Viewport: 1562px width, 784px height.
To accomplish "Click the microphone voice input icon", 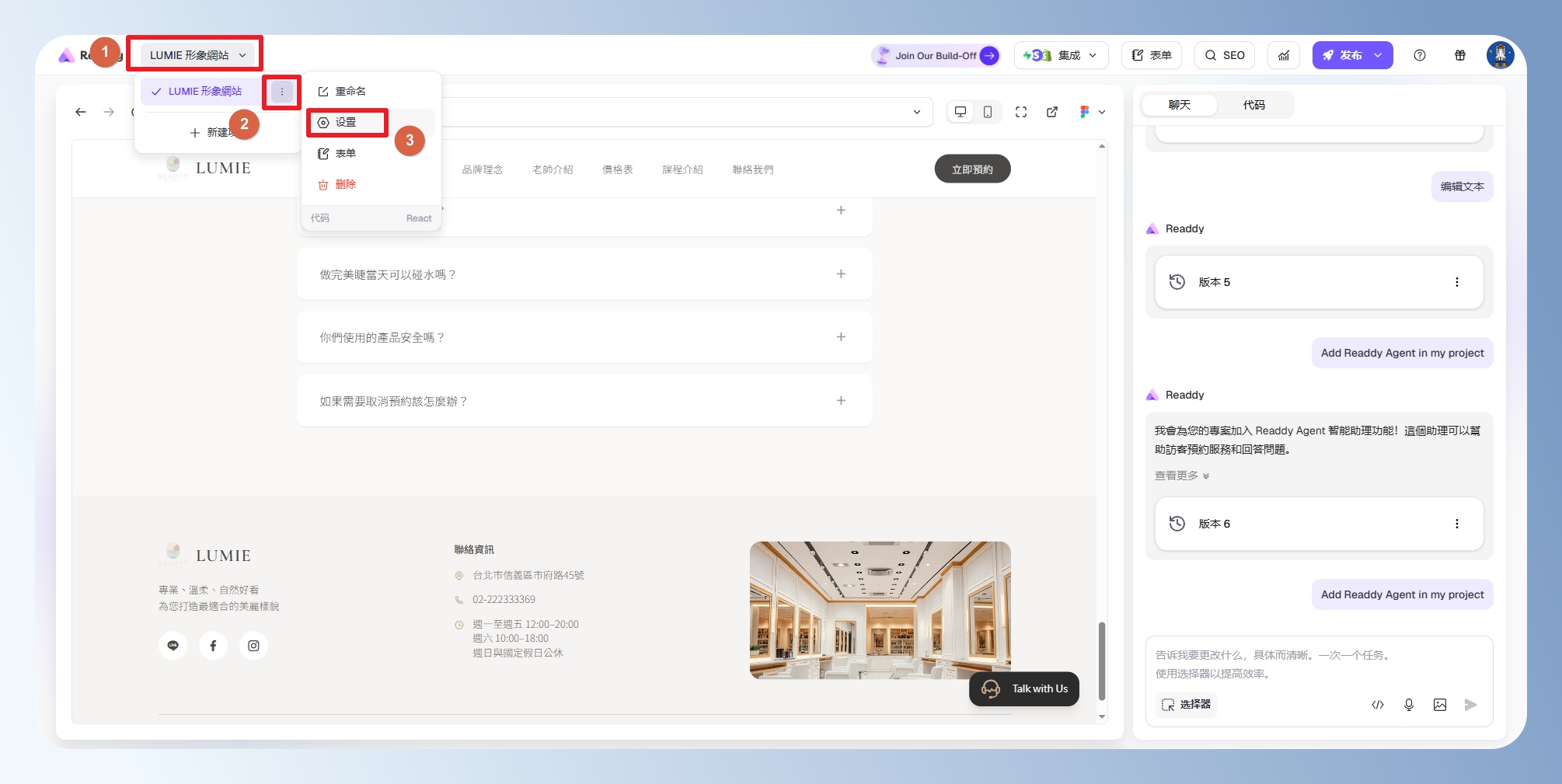I will (1408, 705).
